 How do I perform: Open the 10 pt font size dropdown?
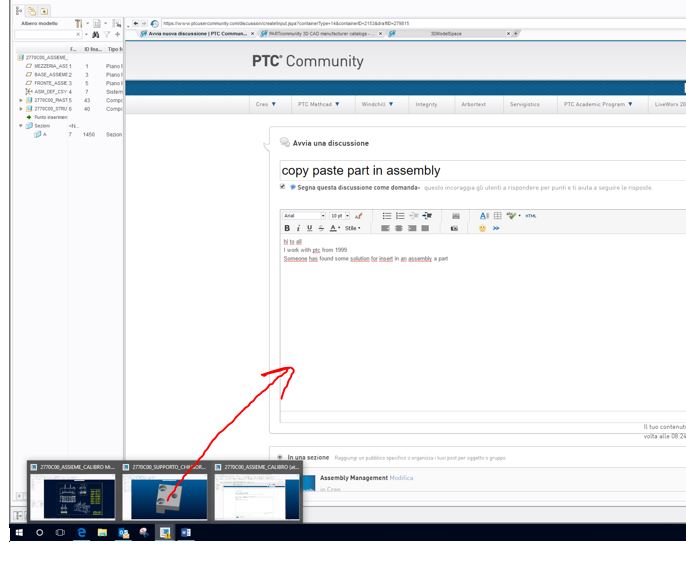pos(340,216)
